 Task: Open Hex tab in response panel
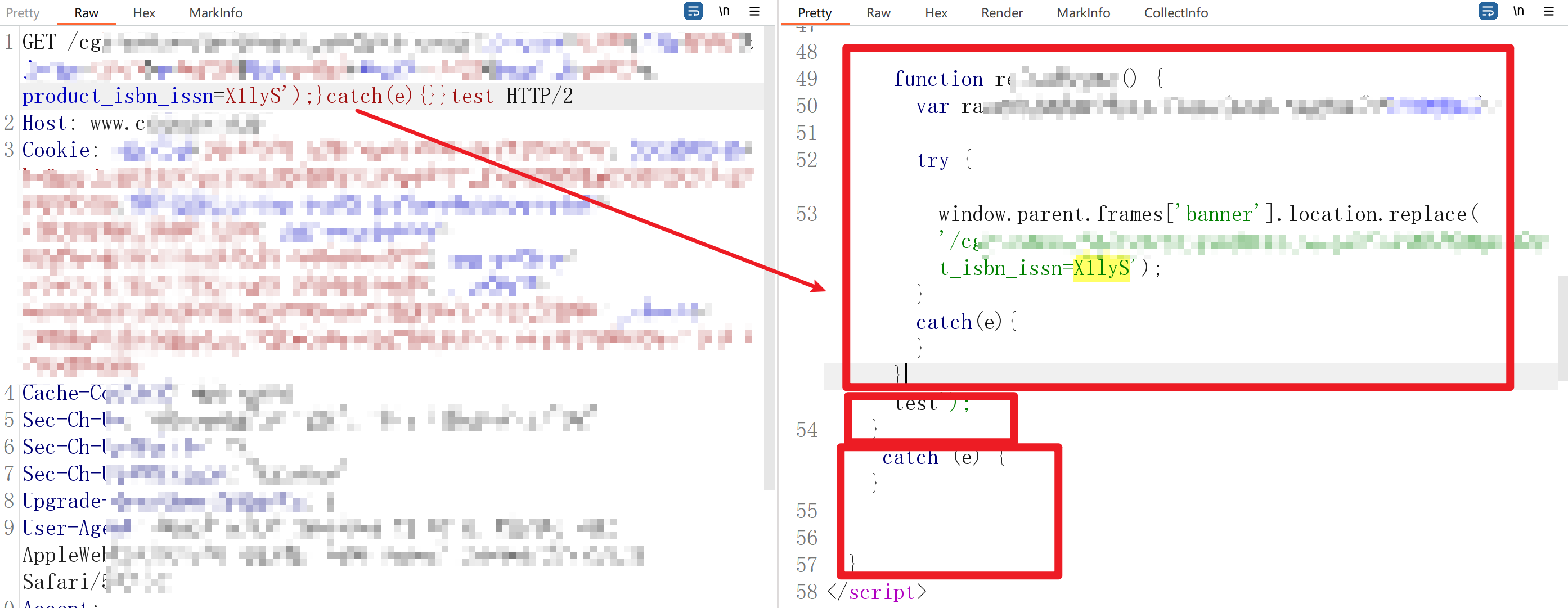(x=936, y=13)
